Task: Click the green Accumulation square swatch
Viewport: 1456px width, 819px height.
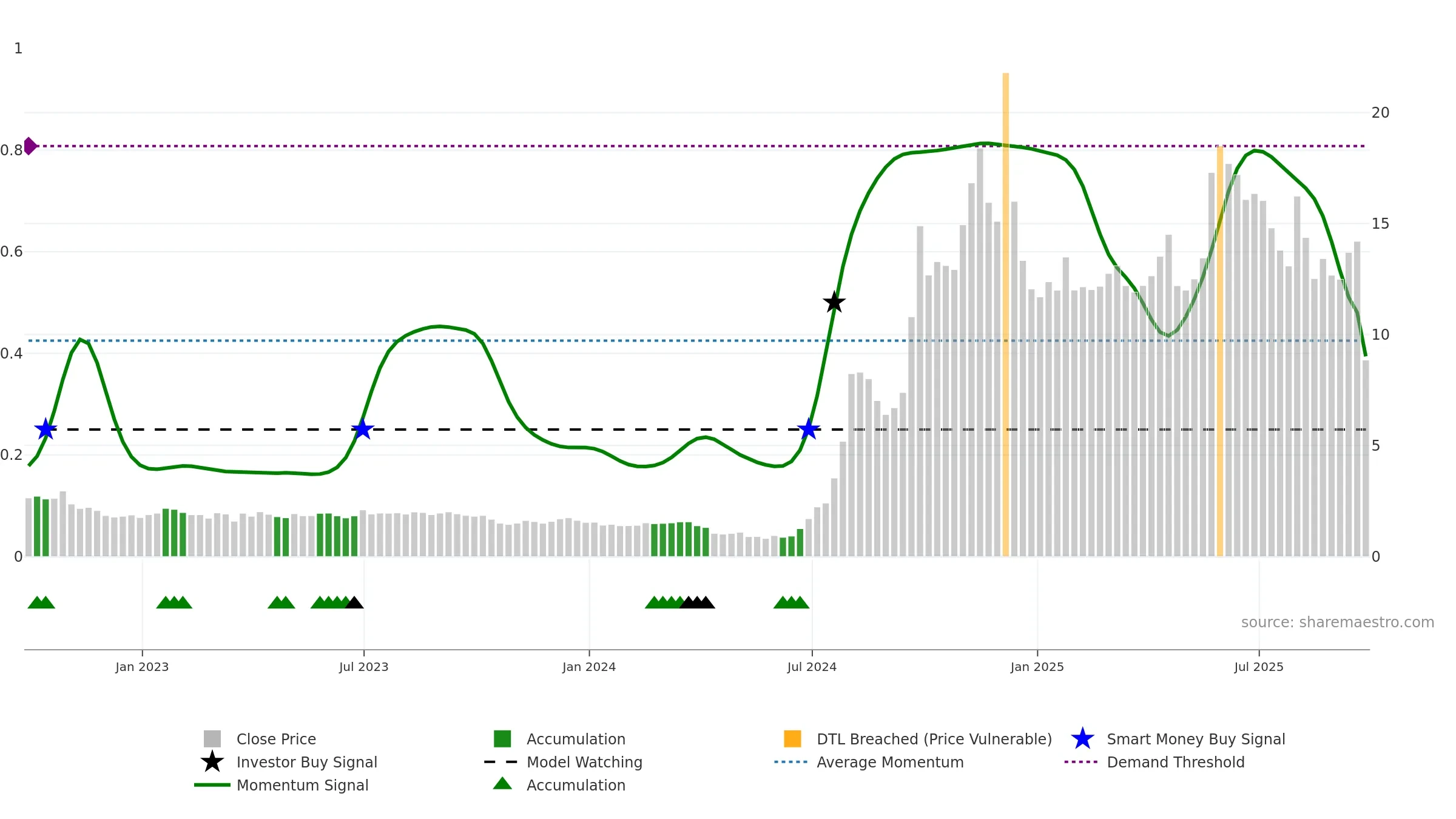Action: 502,739
